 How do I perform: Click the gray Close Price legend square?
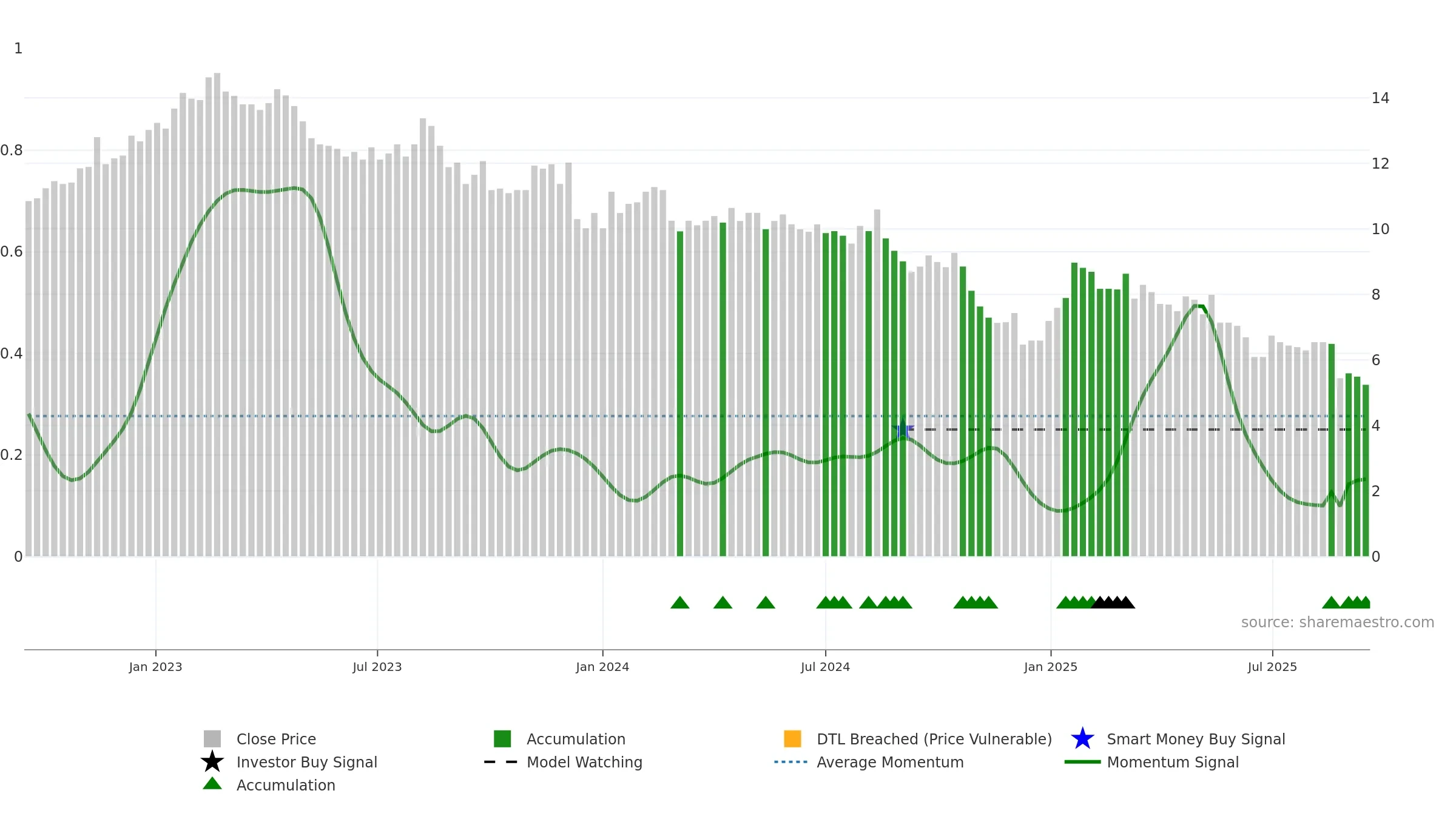[212, 739]
